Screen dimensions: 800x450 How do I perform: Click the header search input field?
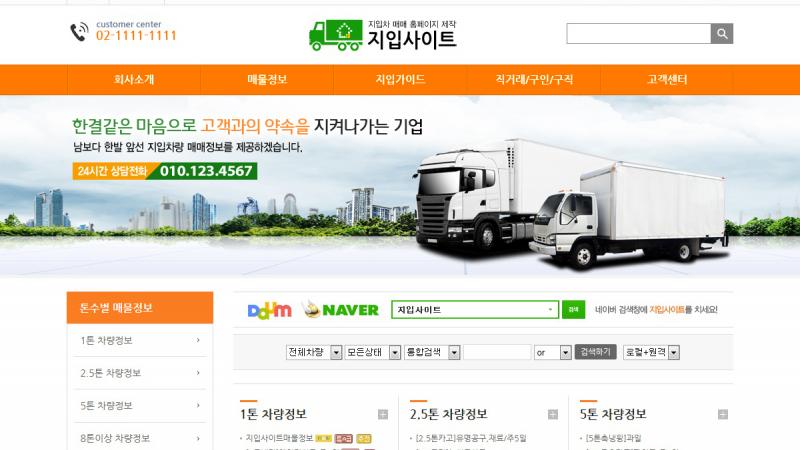pos(638,34)
